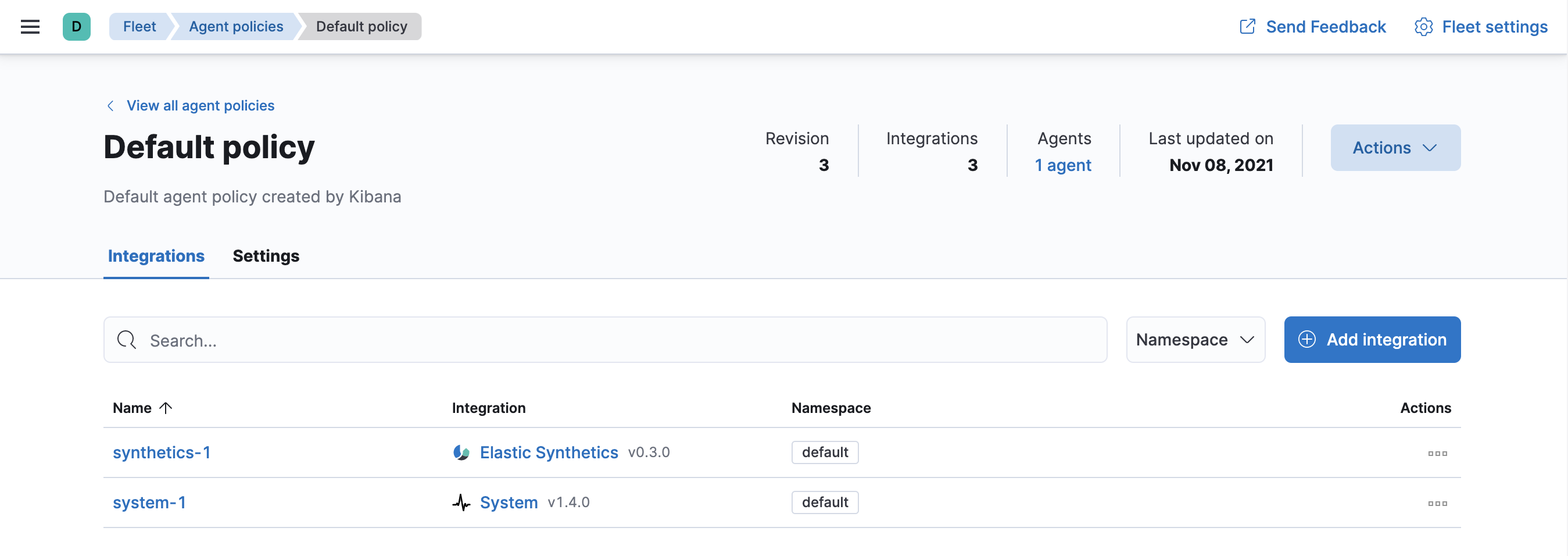The image size is (1568, 556).
Task: Click the Add integration button
Action: point(1372,339)
